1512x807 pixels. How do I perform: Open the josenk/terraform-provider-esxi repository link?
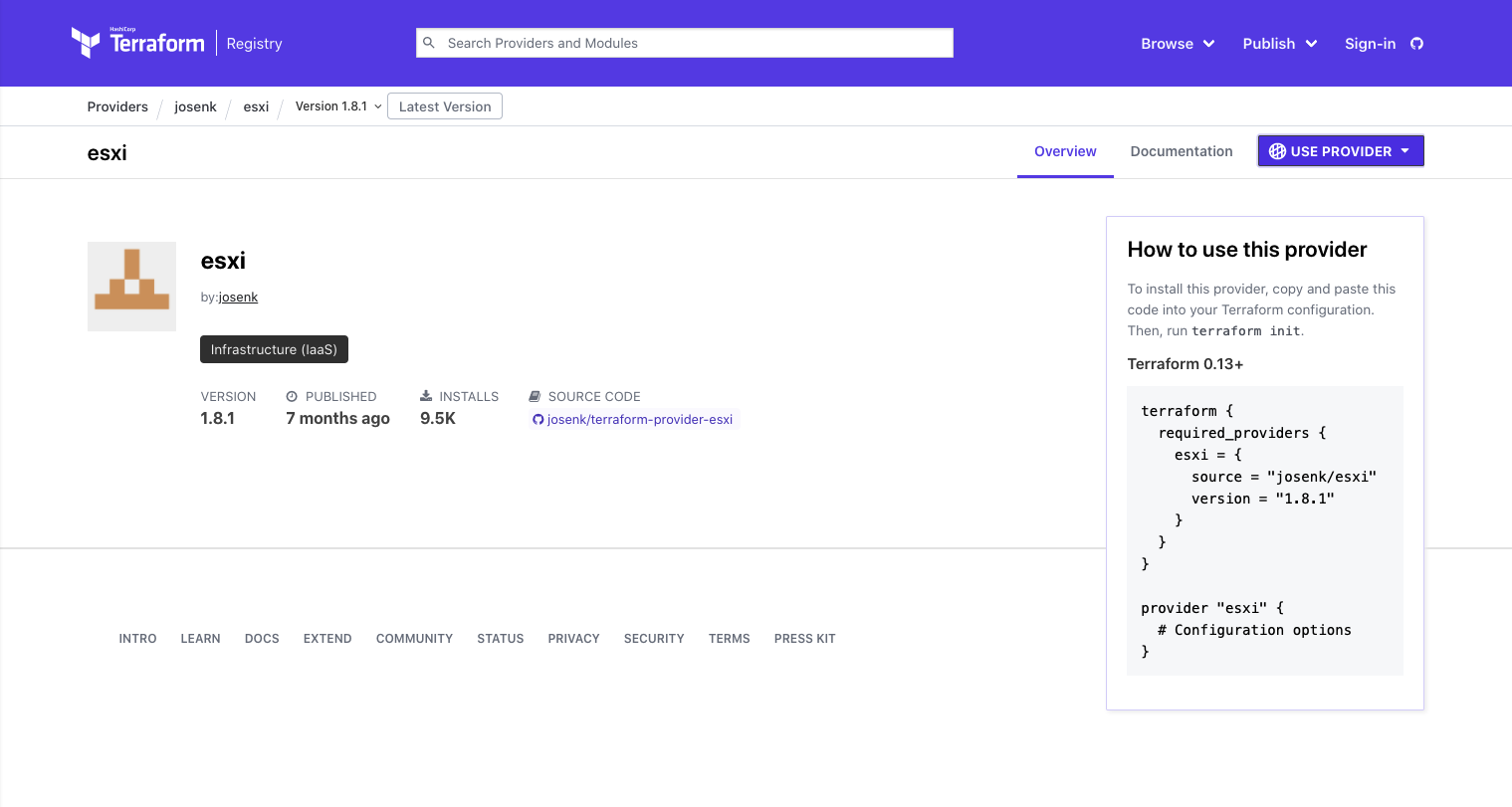click(x=639, y=419)
